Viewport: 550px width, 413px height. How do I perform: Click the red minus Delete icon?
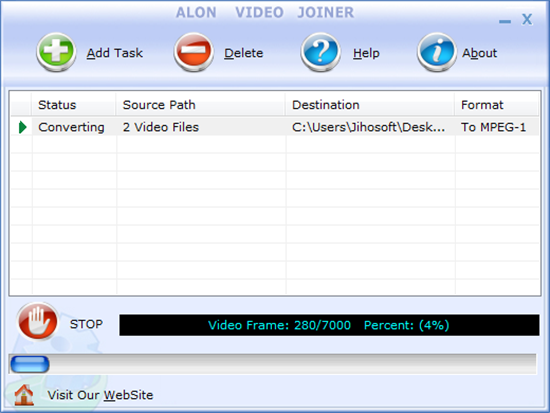tap(193, 52)
